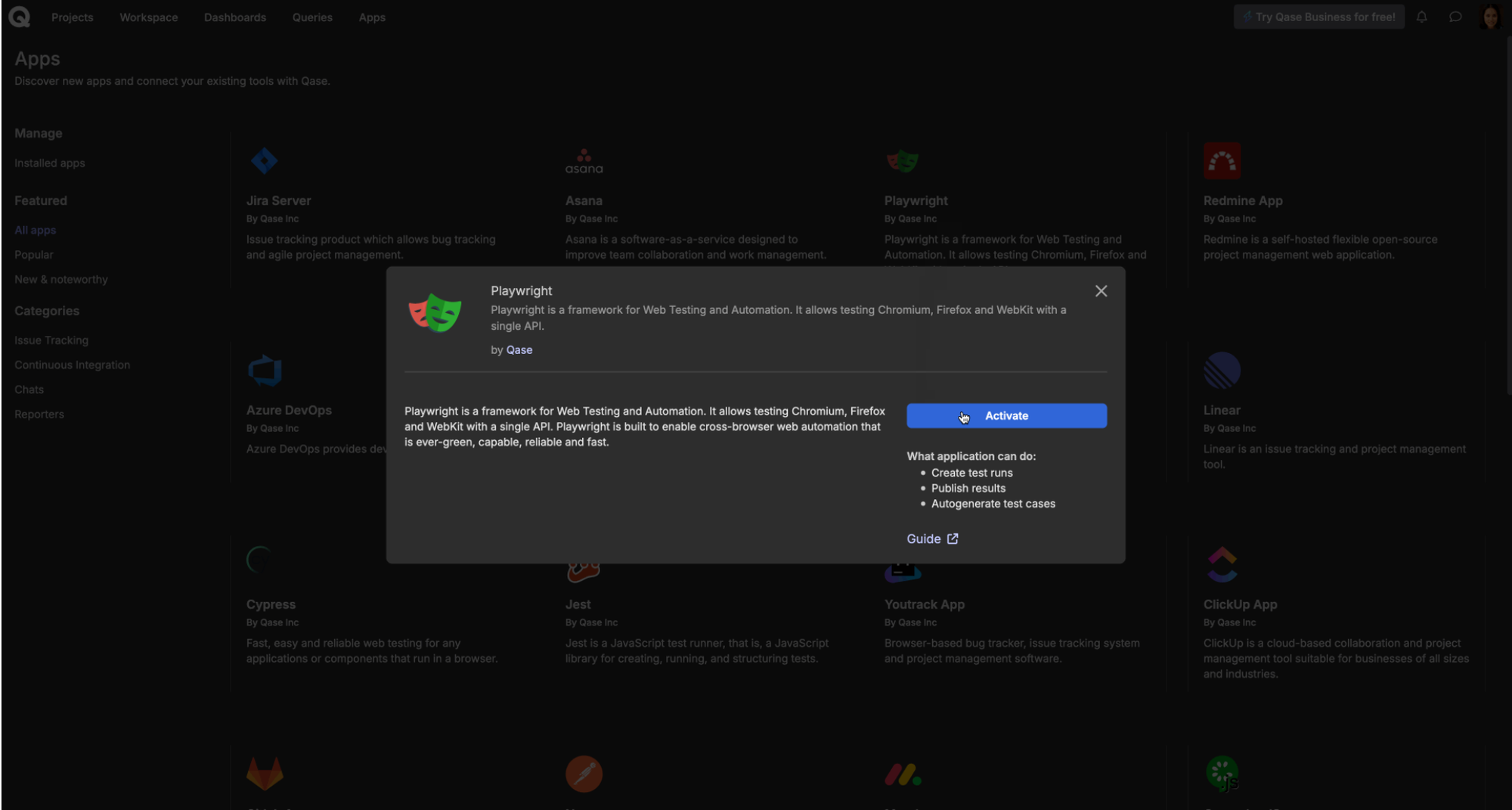Click Try Qase Business for free
Screen dimensions: 1512x810
coord(1319,17)
